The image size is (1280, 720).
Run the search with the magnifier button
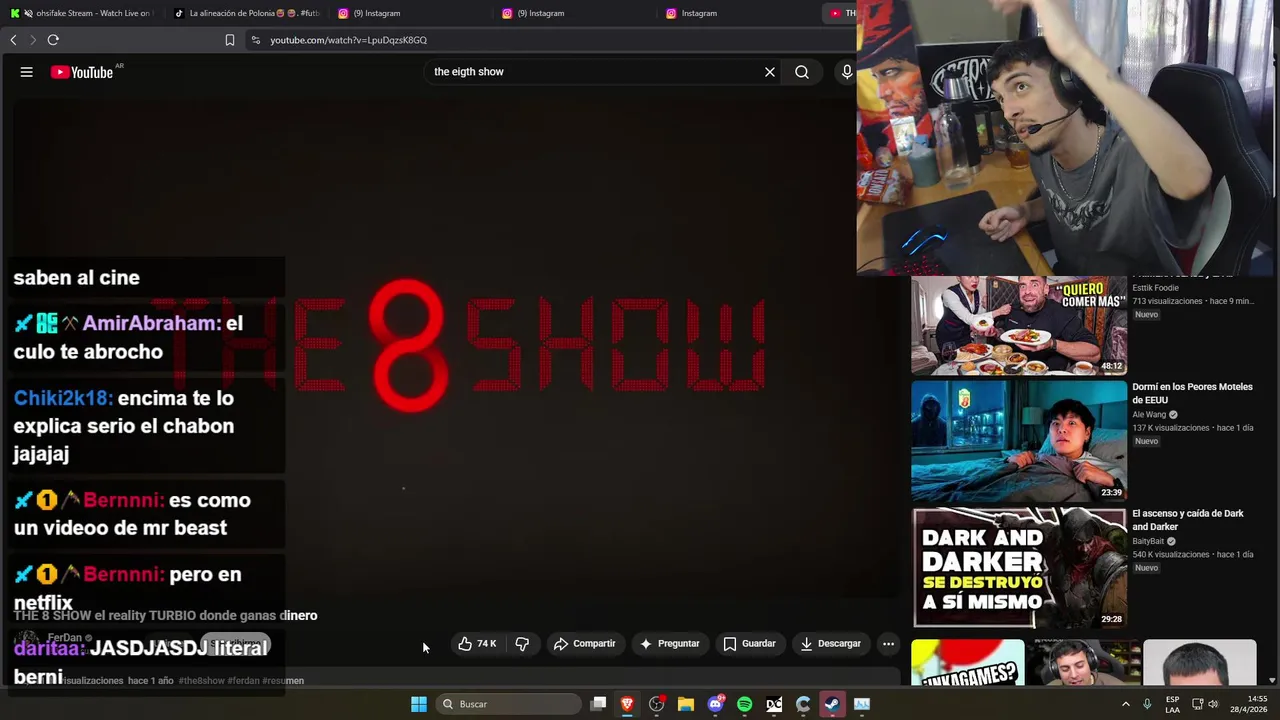802,72
